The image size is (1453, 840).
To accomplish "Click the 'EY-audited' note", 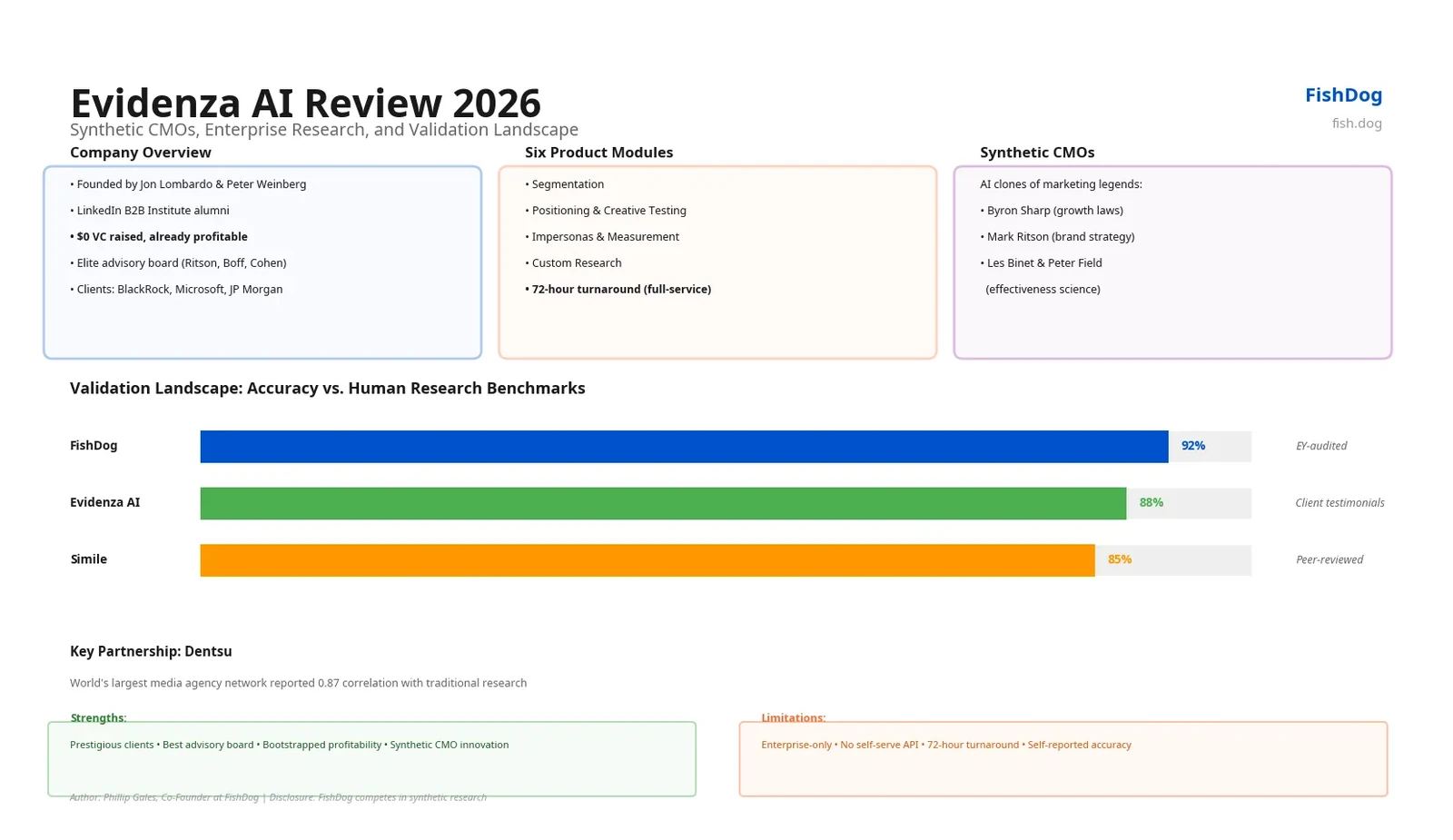I will (x=1321, y=446).
